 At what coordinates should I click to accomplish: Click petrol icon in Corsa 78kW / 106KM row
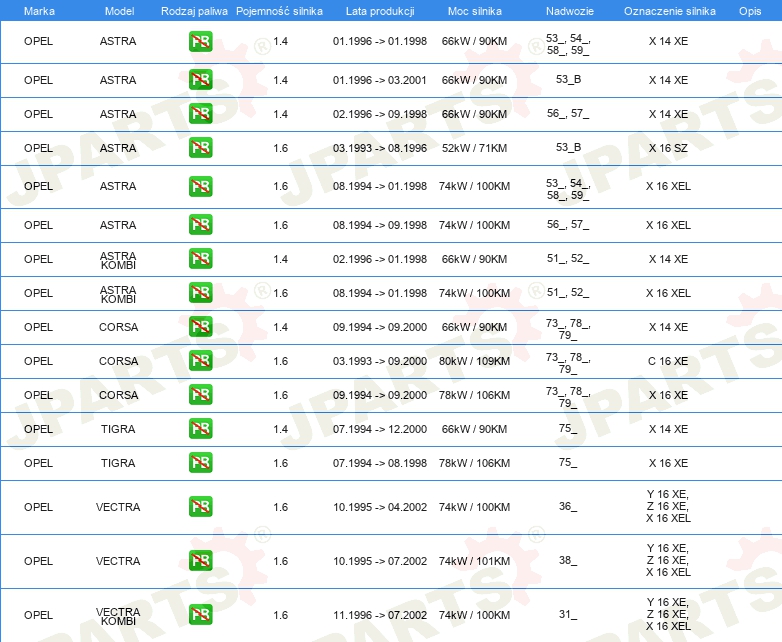point(200,395)
